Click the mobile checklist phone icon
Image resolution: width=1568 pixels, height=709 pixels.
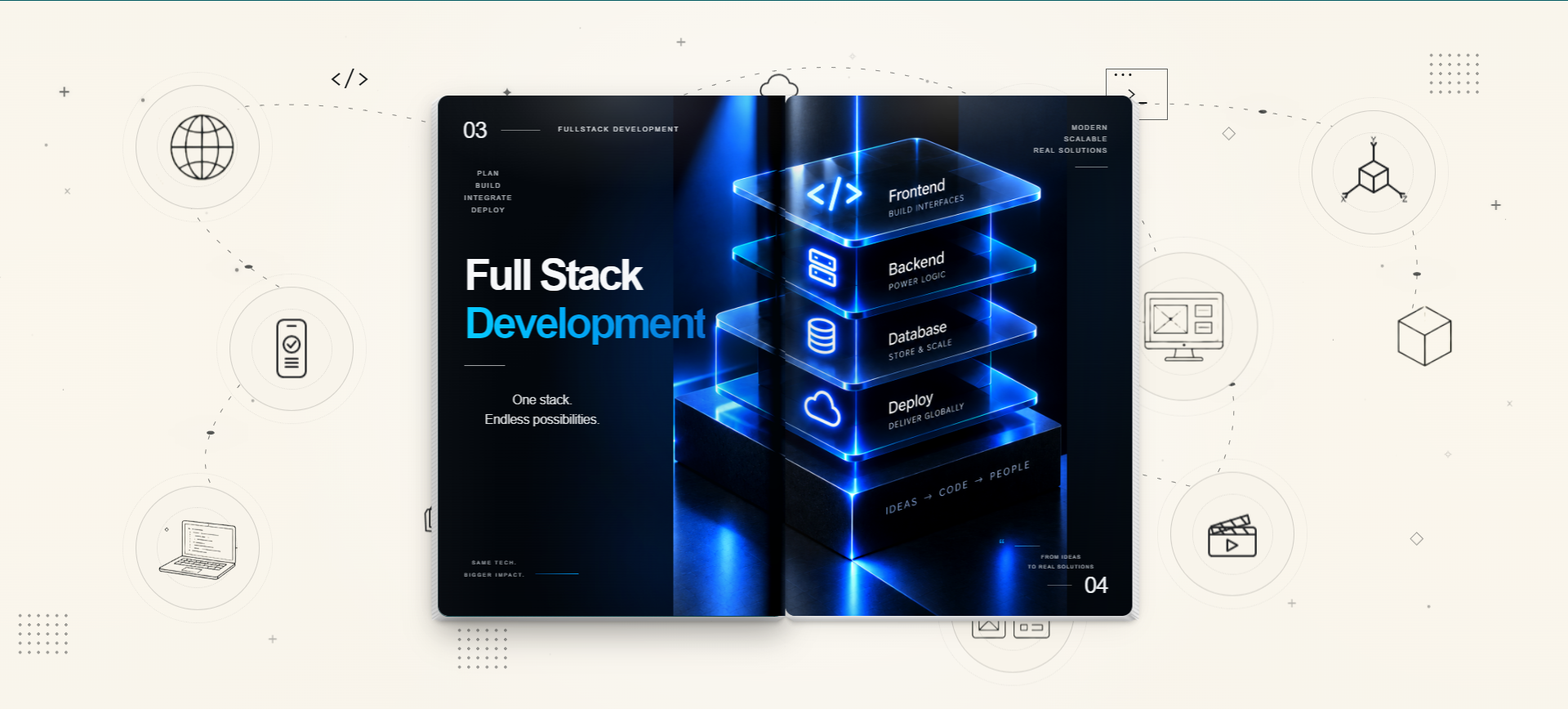(292, 349)
